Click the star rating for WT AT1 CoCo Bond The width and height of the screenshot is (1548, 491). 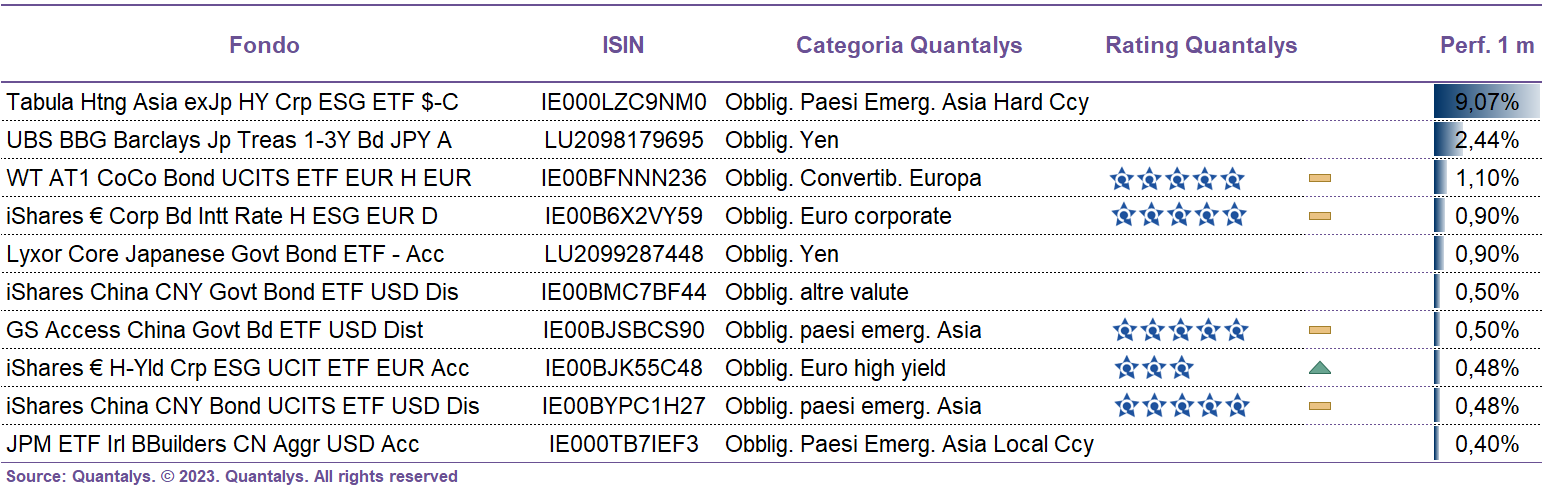click(1177, 179)
